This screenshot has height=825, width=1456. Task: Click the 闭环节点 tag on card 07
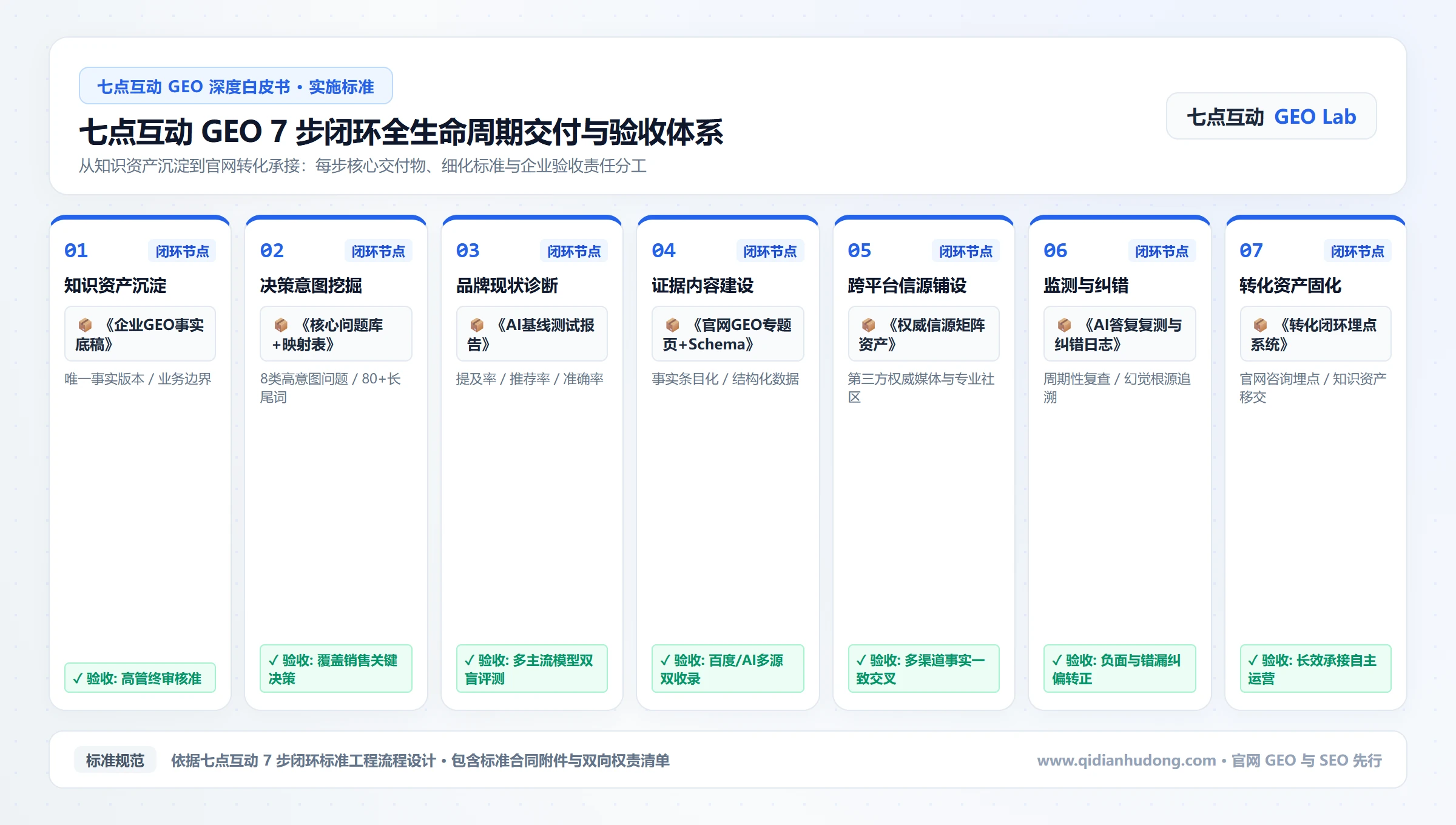coord(1357,251)
